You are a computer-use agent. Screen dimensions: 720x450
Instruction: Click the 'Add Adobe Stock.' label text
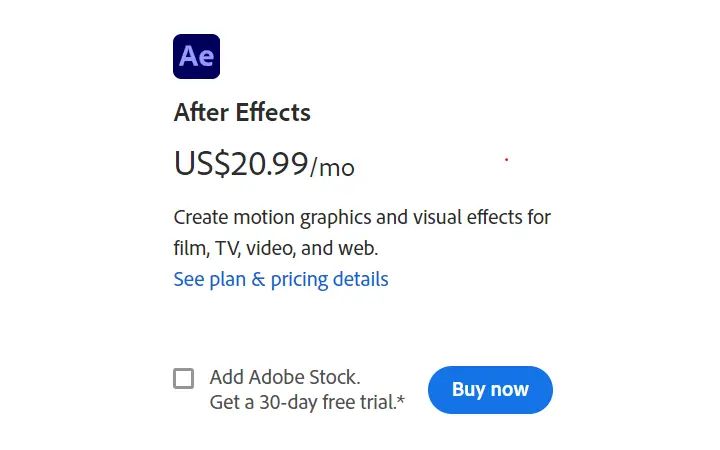coord(285,377)
